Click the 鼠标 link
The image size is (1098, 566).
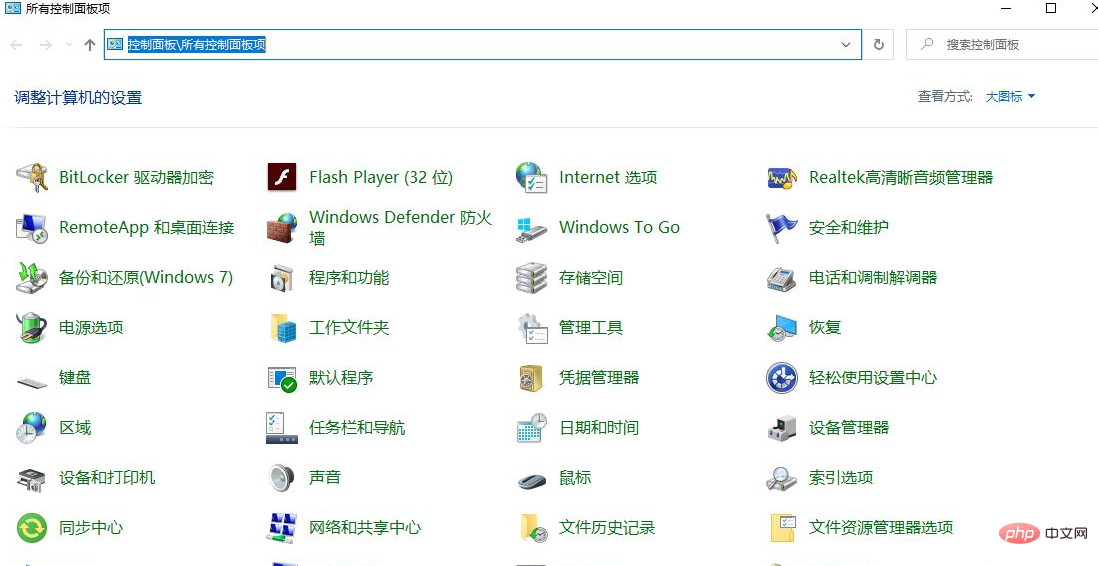575,478
